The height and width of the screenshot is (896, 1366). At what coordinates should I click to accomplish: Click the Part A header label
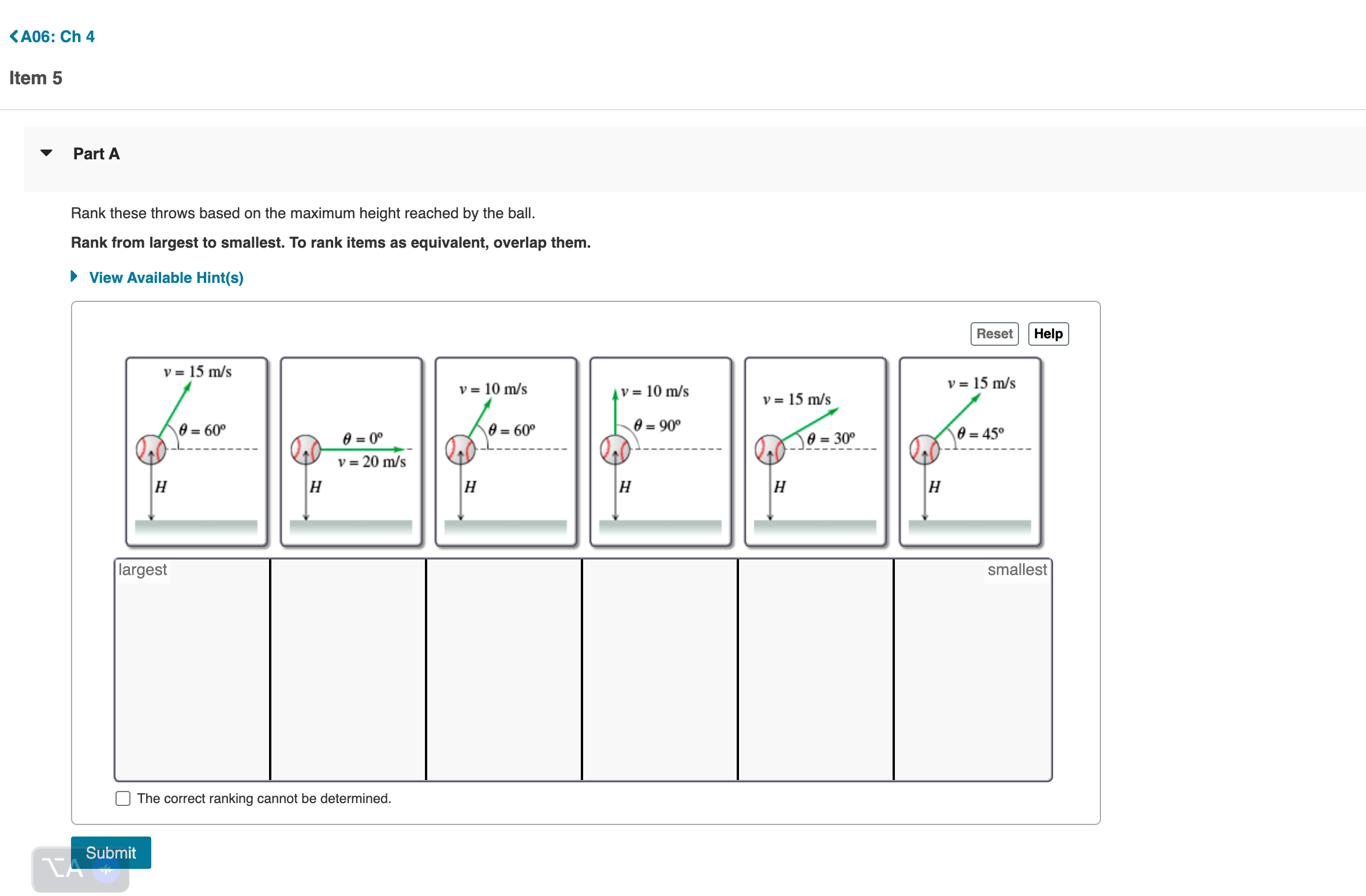click(x=96, y=154)
